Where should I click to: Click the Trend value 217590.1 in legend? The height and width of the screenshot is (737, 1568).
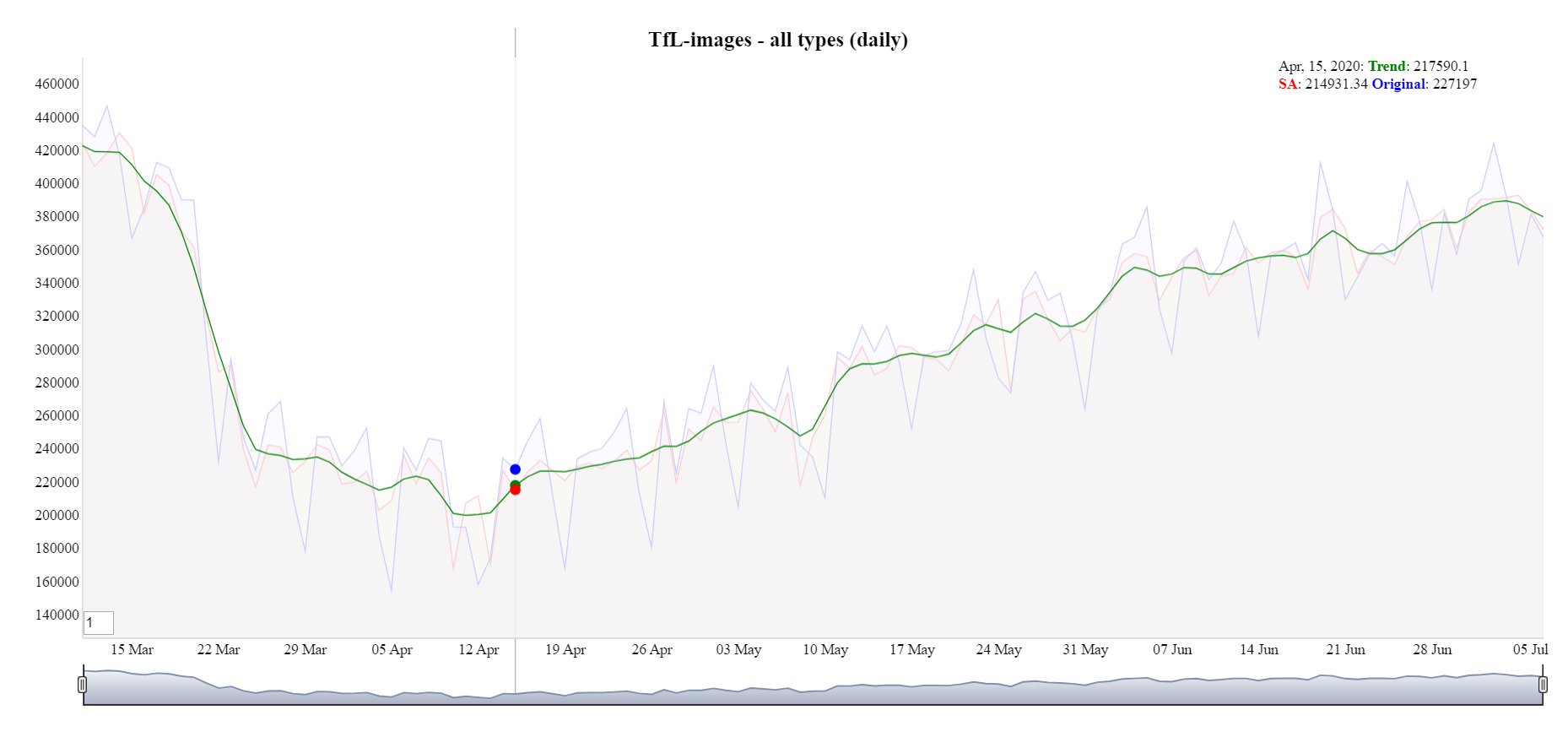[x=1441, y=66]
